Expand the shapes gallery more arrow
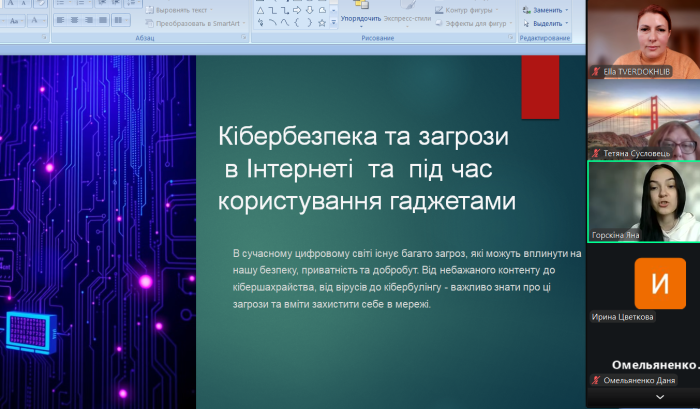Viewport: 700px width, 409px height. tap(333, 24)
